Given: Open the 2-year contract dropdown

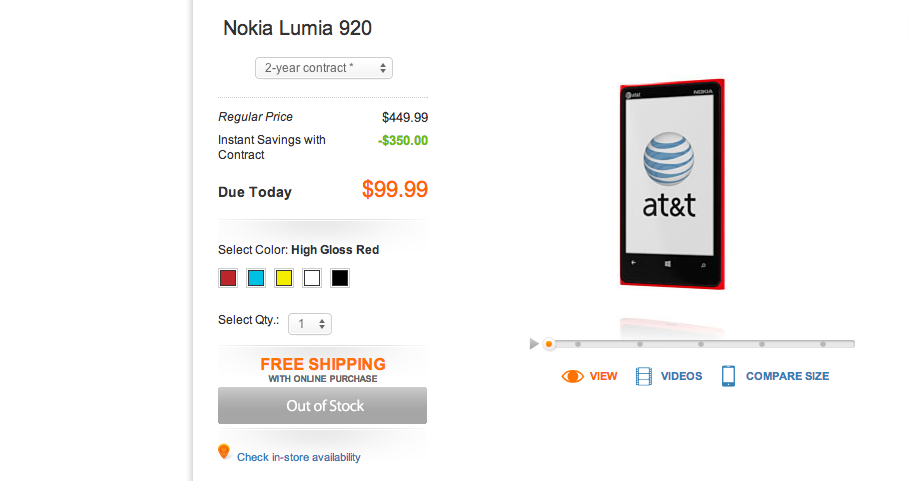Looking at the screenshot, I should pyautogui.click(x=323, y=68).
